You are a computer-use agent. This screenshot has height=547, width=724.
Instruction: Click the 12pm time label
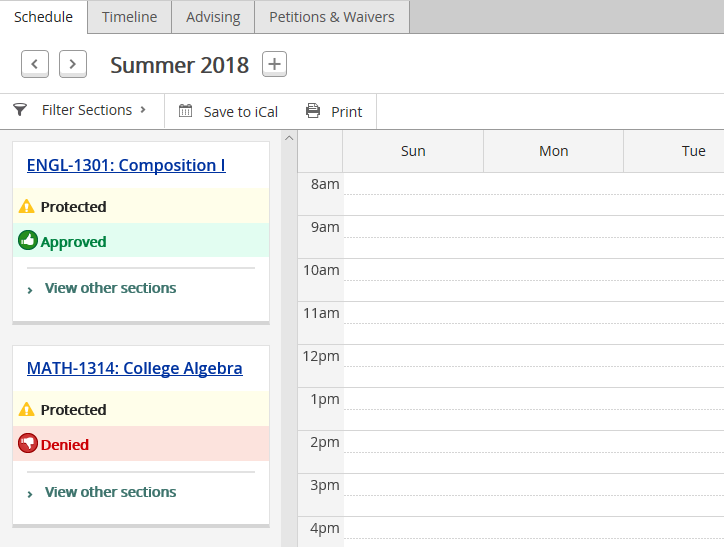point(321,356)
